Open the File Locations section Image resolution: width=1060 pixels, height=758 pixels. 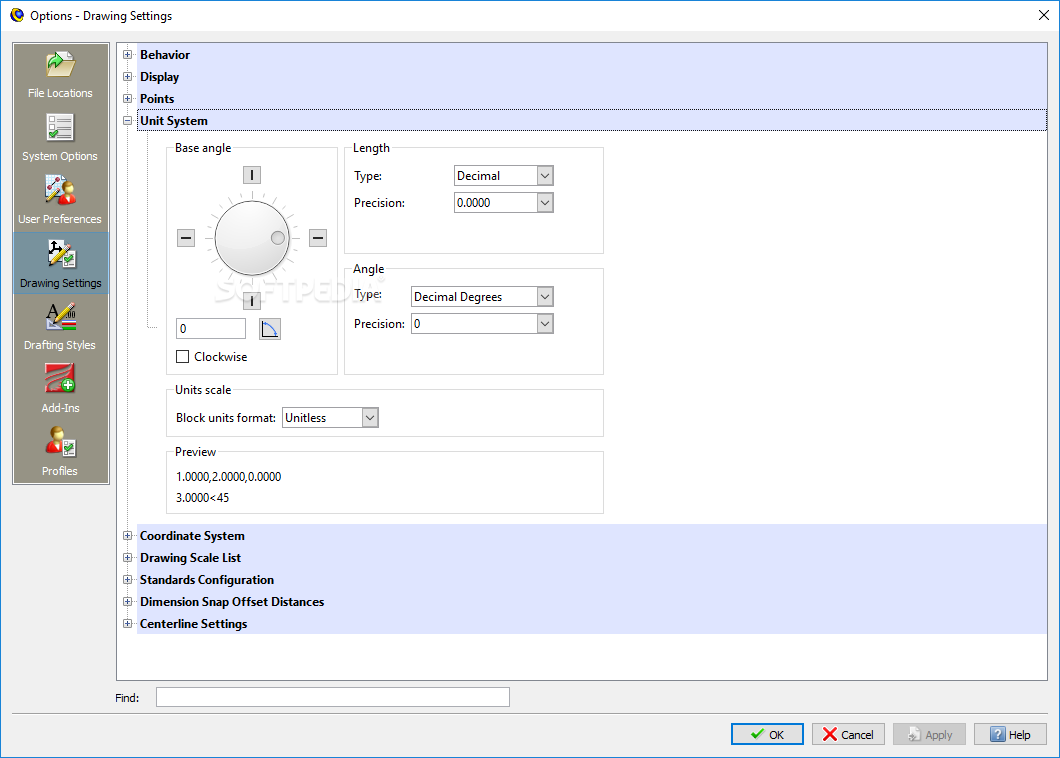pos(60,75)
